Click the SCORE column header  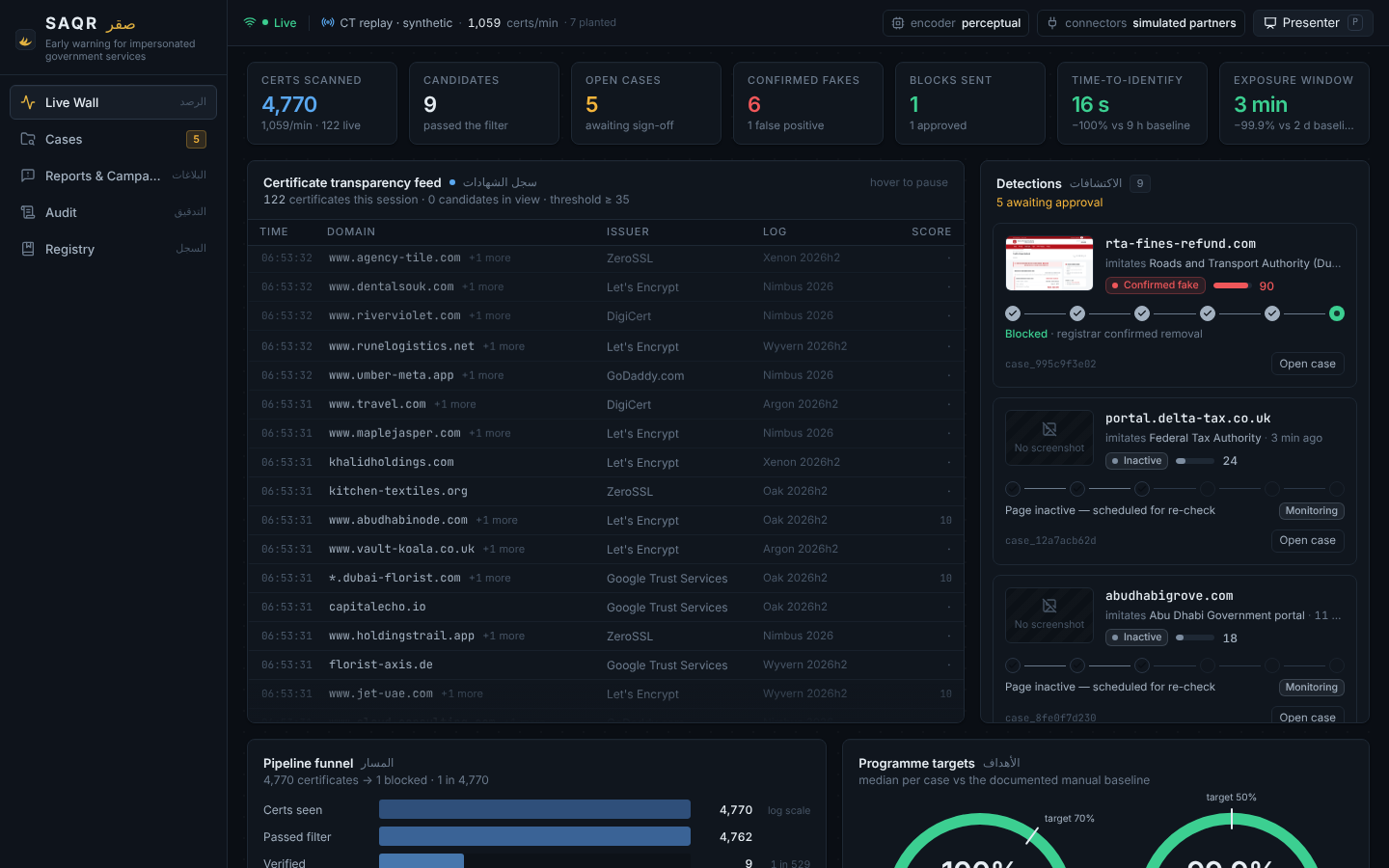[x=931, y=231]
